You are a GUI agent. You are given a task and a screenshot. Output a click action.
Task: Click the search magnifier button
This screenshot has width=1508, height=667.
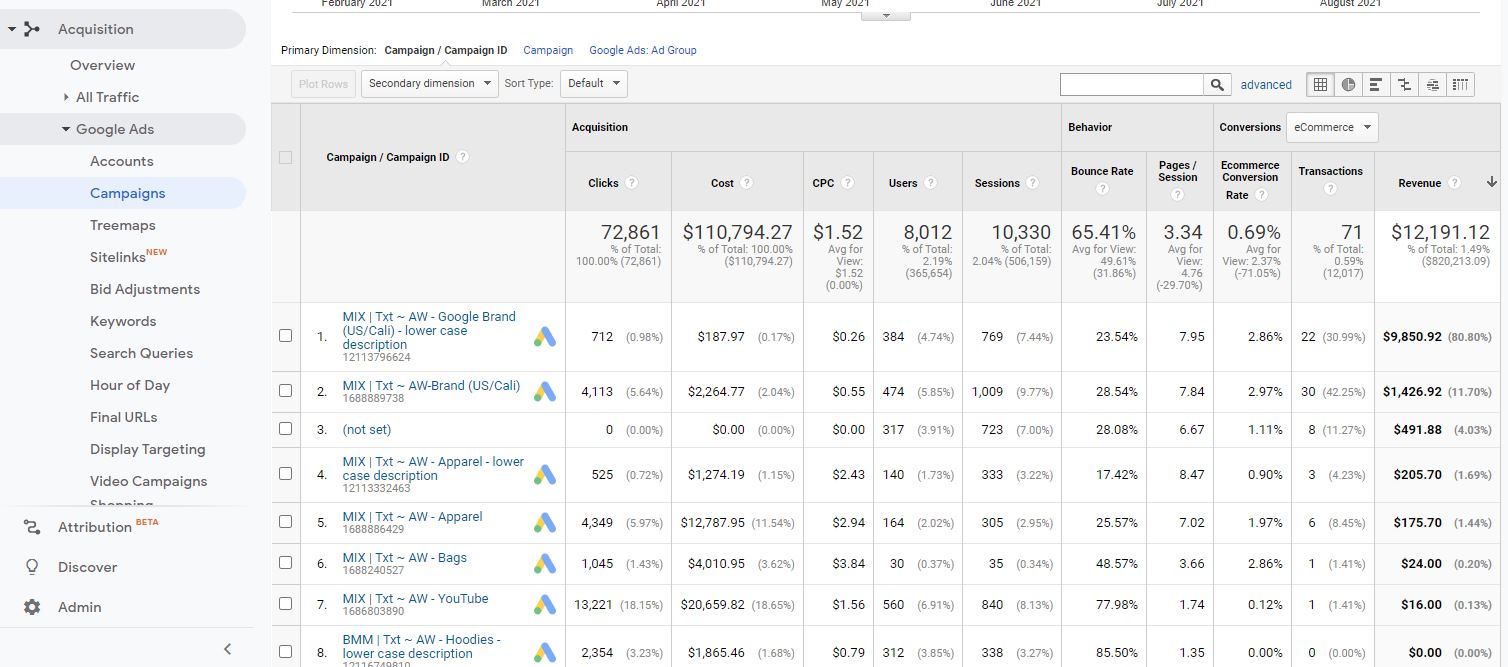(x=1217, y=85)
